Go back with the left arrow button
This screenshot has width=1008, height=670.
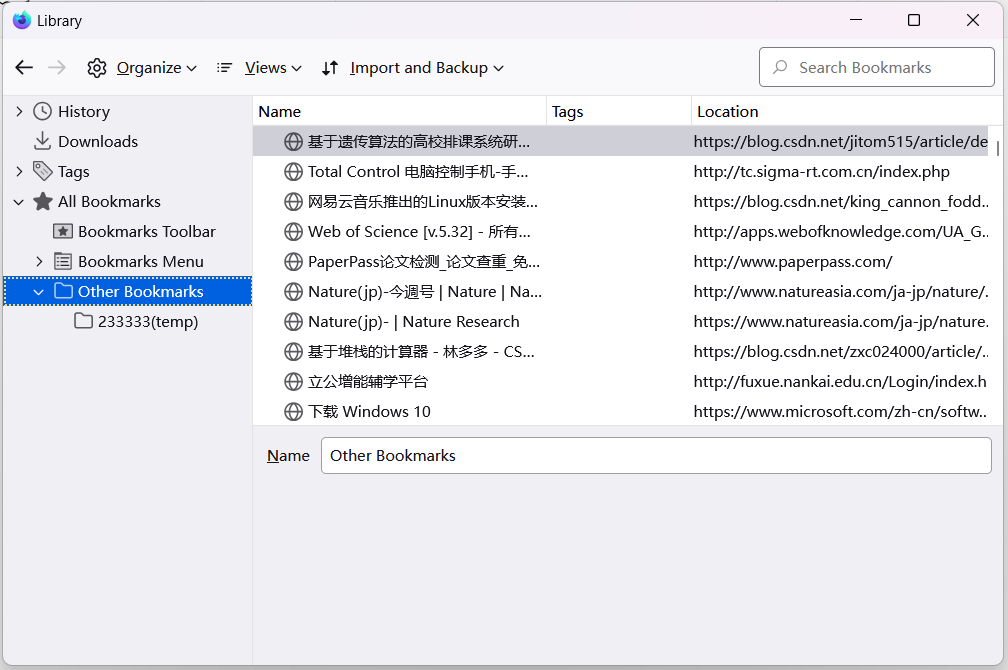24,68
